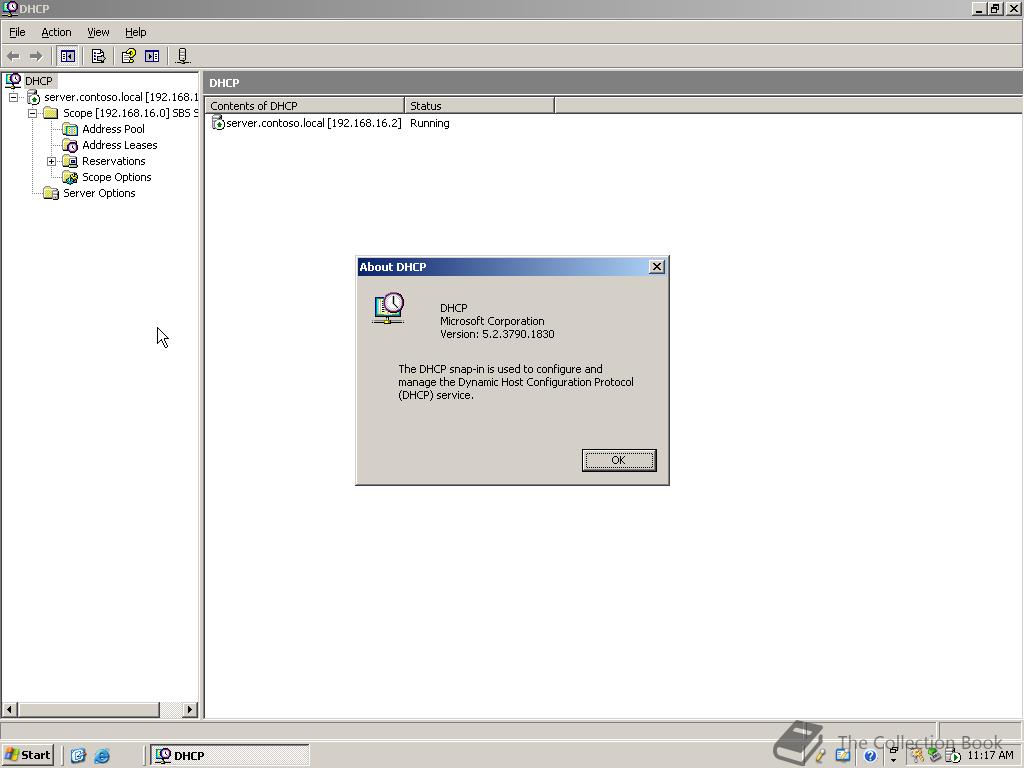Click the 11:17 AM system clock
Viewport: 1024px width, 768px height.
pos(990,756)
